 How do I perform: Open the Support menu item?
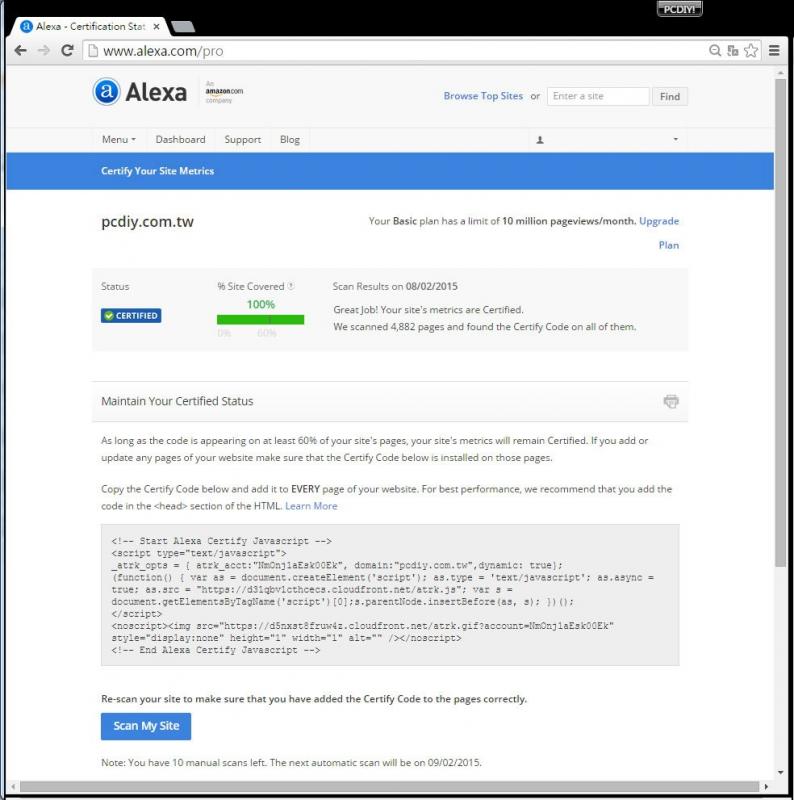pos(242,139)
